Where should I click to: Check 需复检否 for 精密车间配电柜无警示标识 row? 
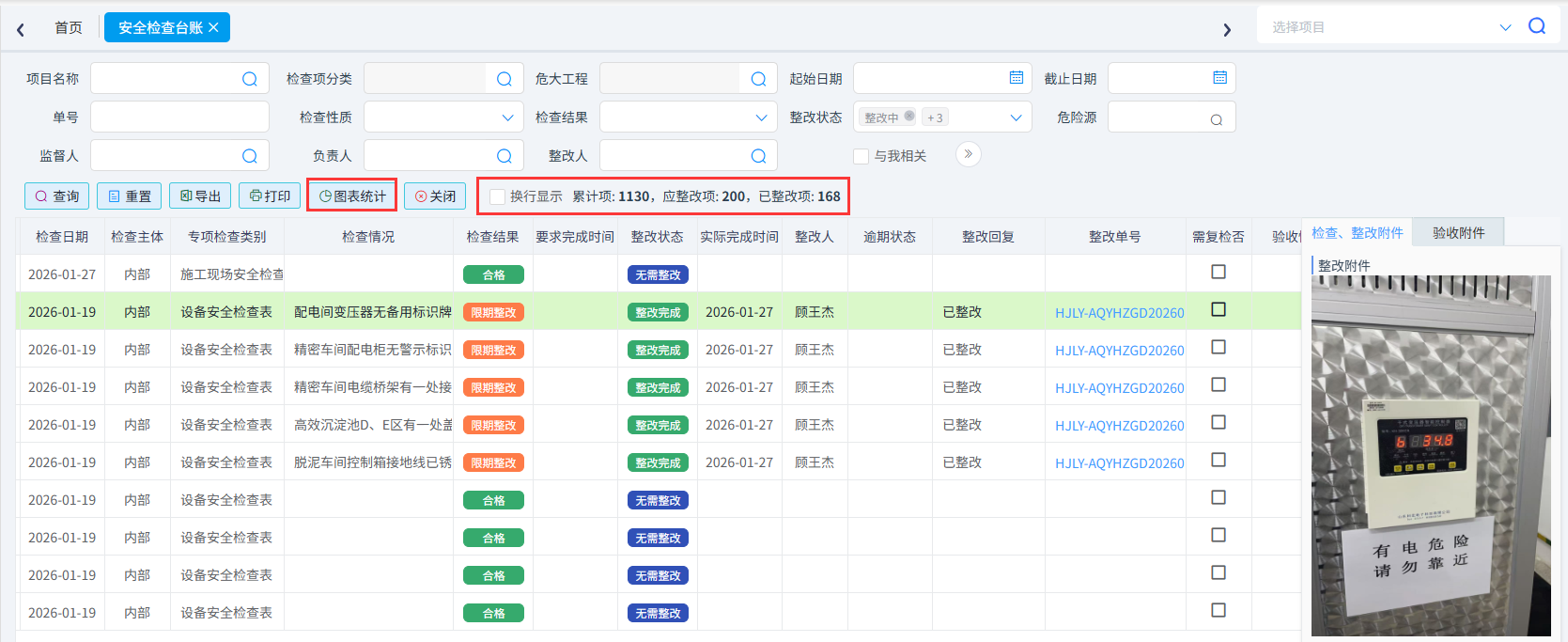pyautogui.click(x=1219, y=347)
